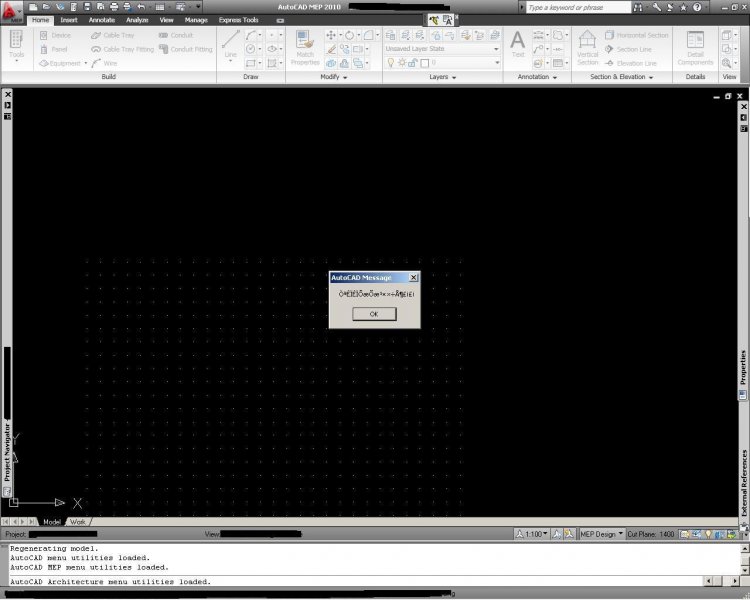This screenshot has width=750, height=600.
Task: Select the Circle draw tool
Action: click(251, 49)
